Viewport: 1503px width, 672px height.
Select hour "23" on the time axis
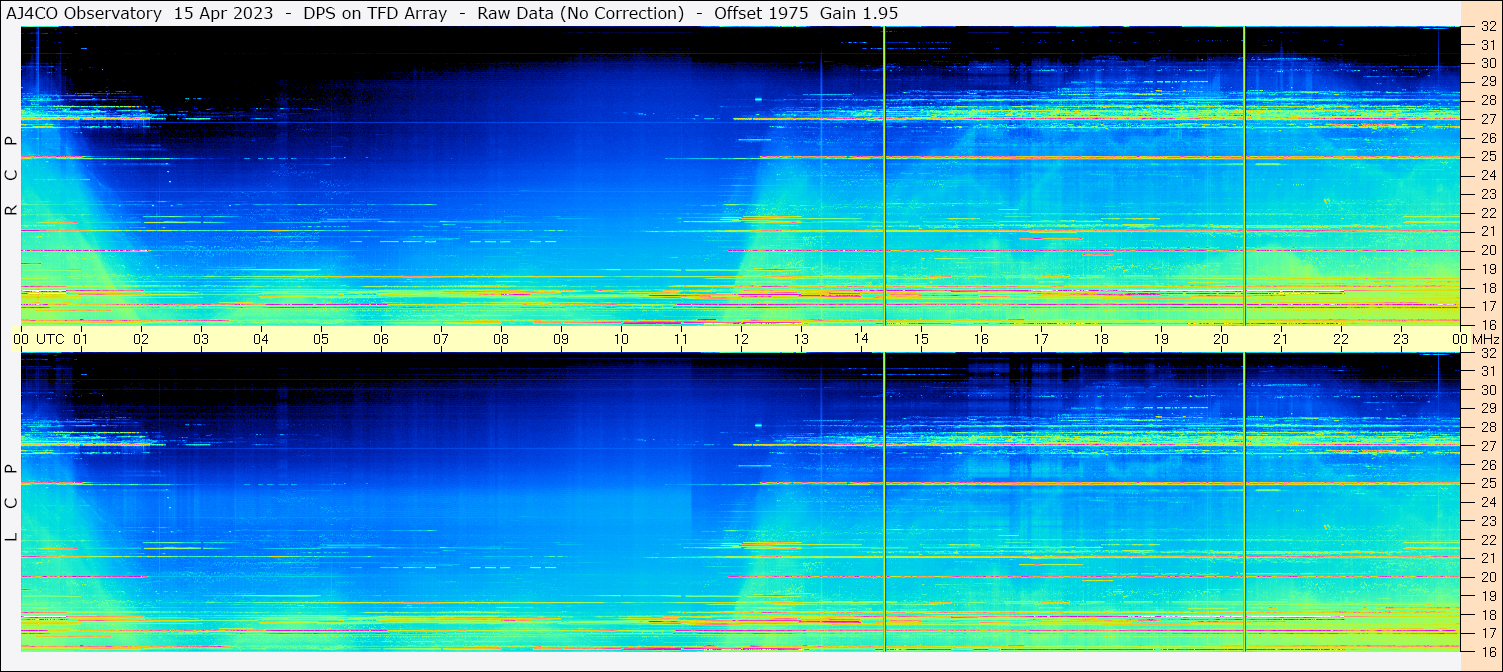[x=1401, y=339]
